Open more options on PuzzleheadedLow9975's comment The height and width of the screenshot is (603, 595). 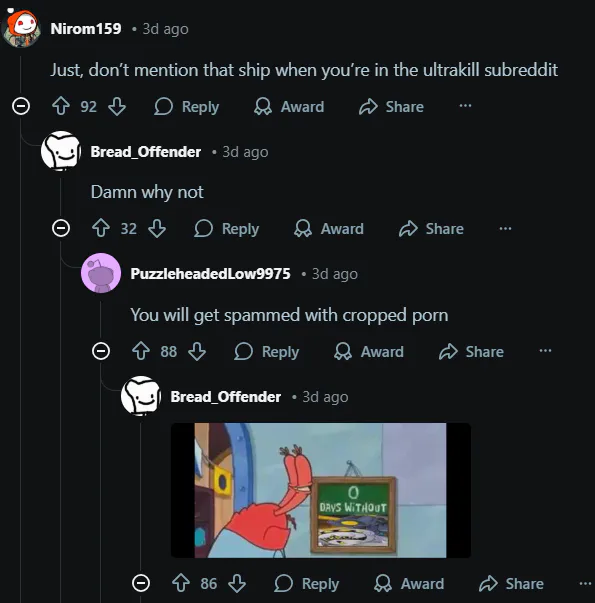click(x=545, y=351)
